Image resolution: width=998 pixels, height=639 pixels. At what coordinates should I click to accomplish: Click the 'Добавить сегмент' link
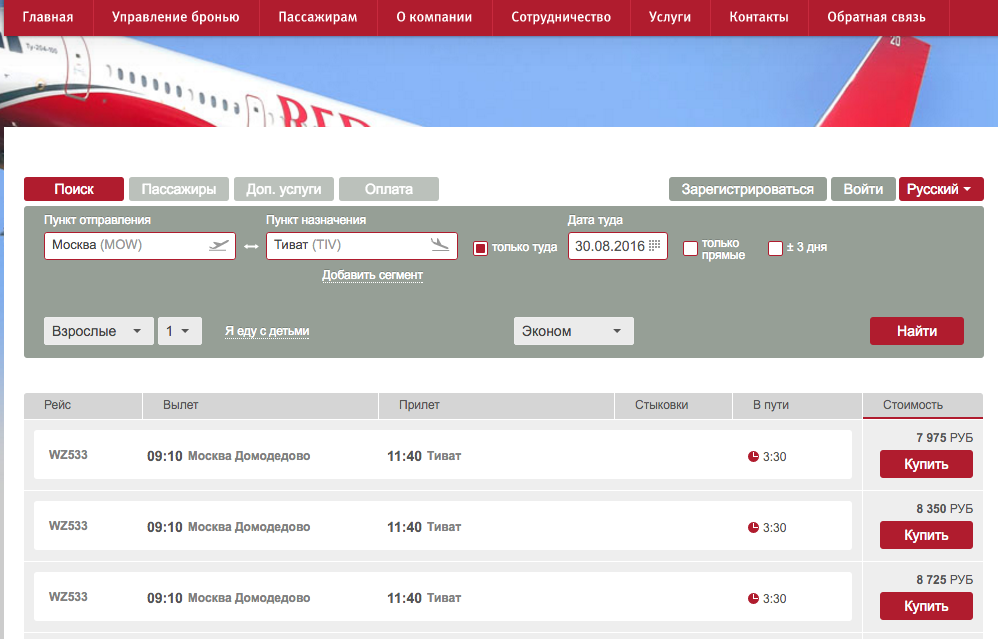(x=372, y=275)
